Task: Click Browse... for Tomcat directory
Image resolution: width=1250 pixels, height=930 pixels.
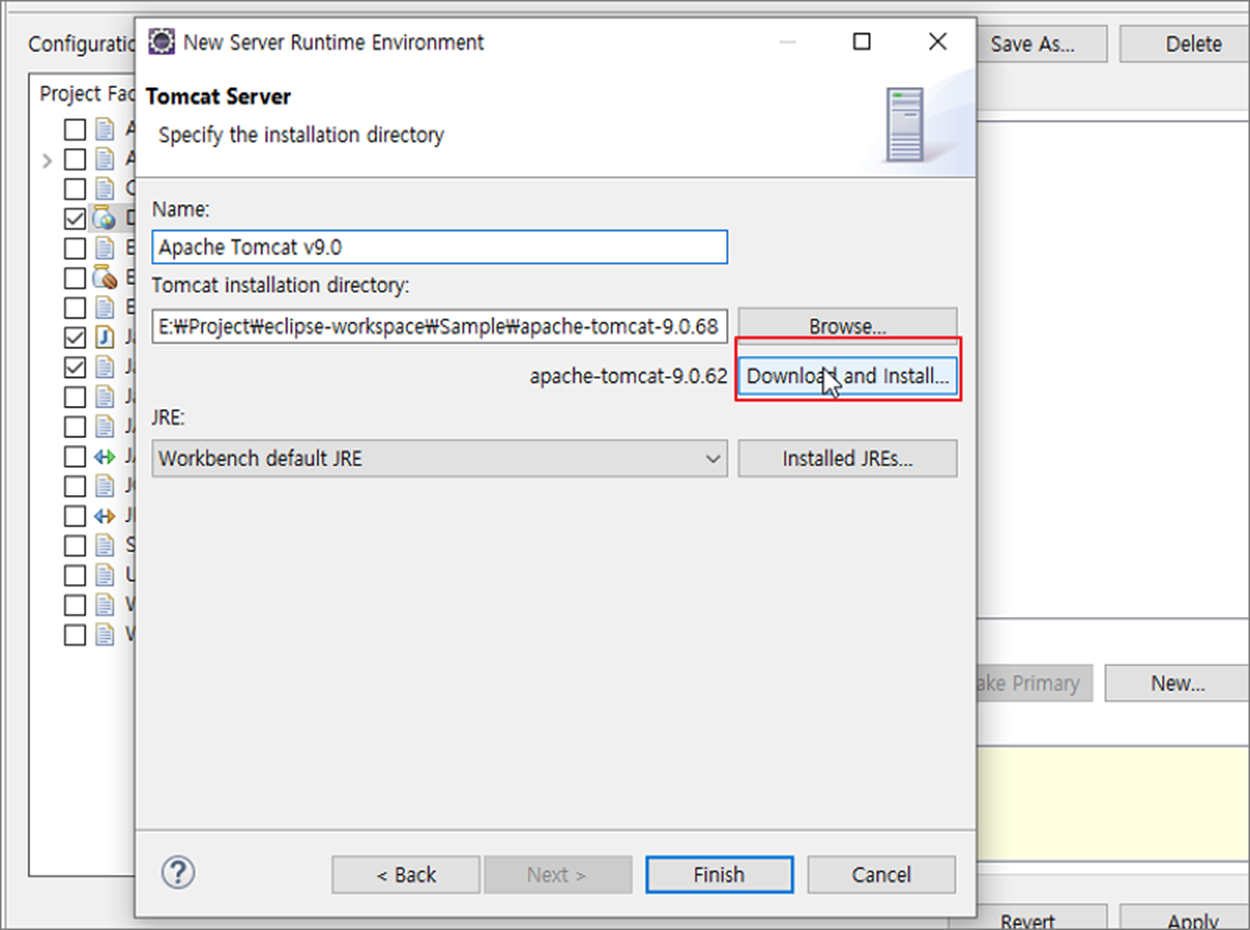Action: tap(848, 326)
